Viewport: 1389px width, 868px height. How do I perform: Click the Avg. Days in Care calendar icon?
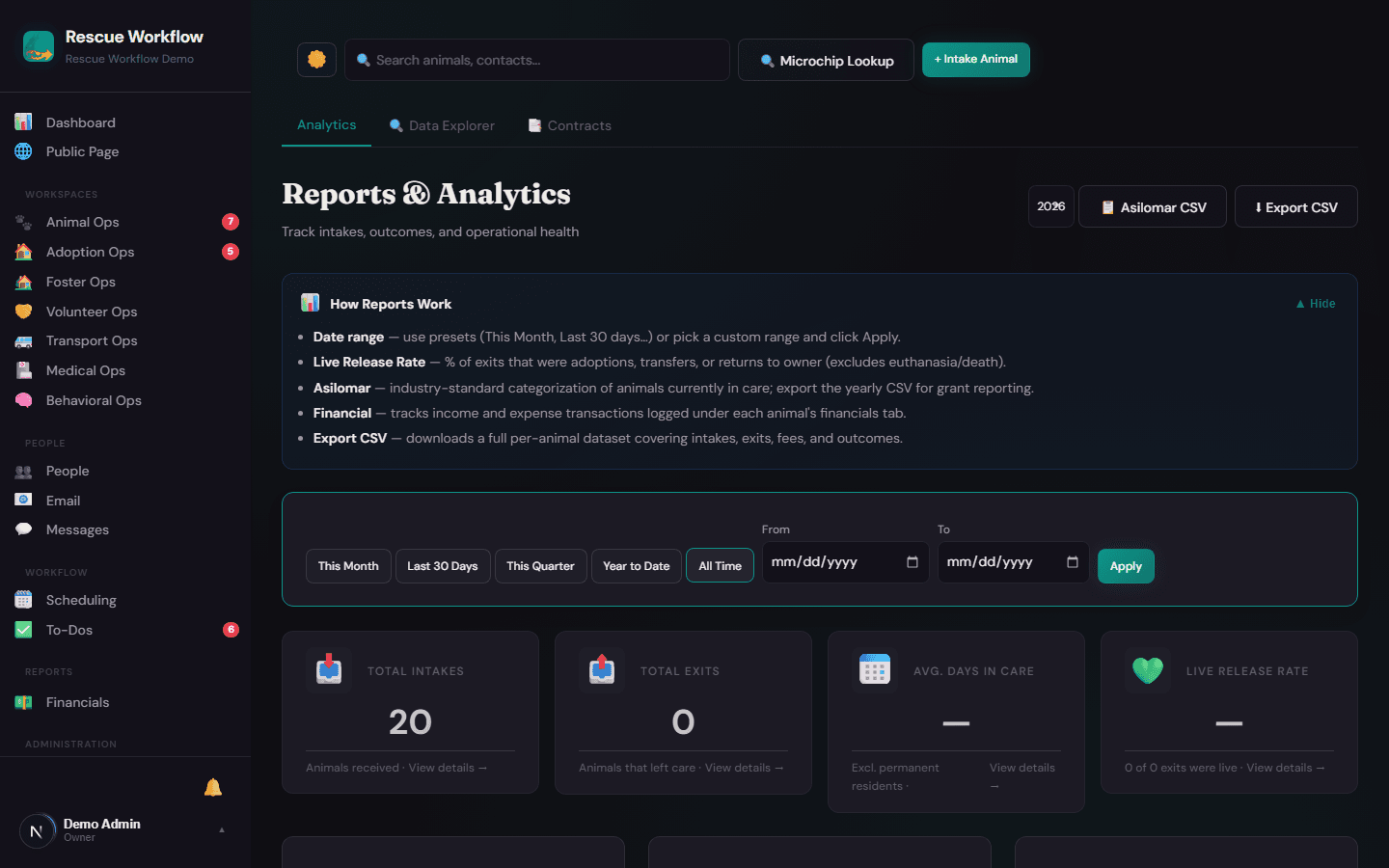pos(875,669)
